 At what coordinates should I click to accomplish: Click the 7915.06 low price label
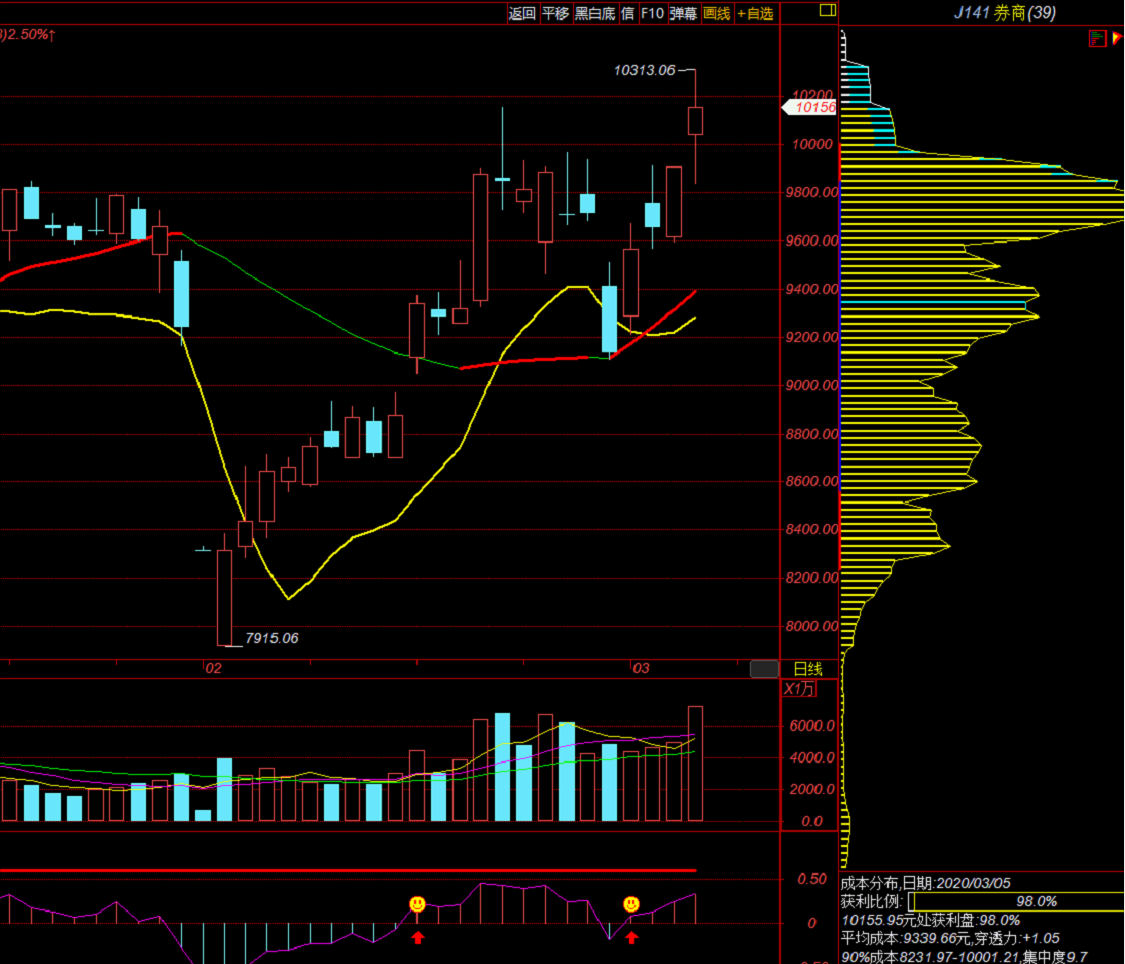271,638
